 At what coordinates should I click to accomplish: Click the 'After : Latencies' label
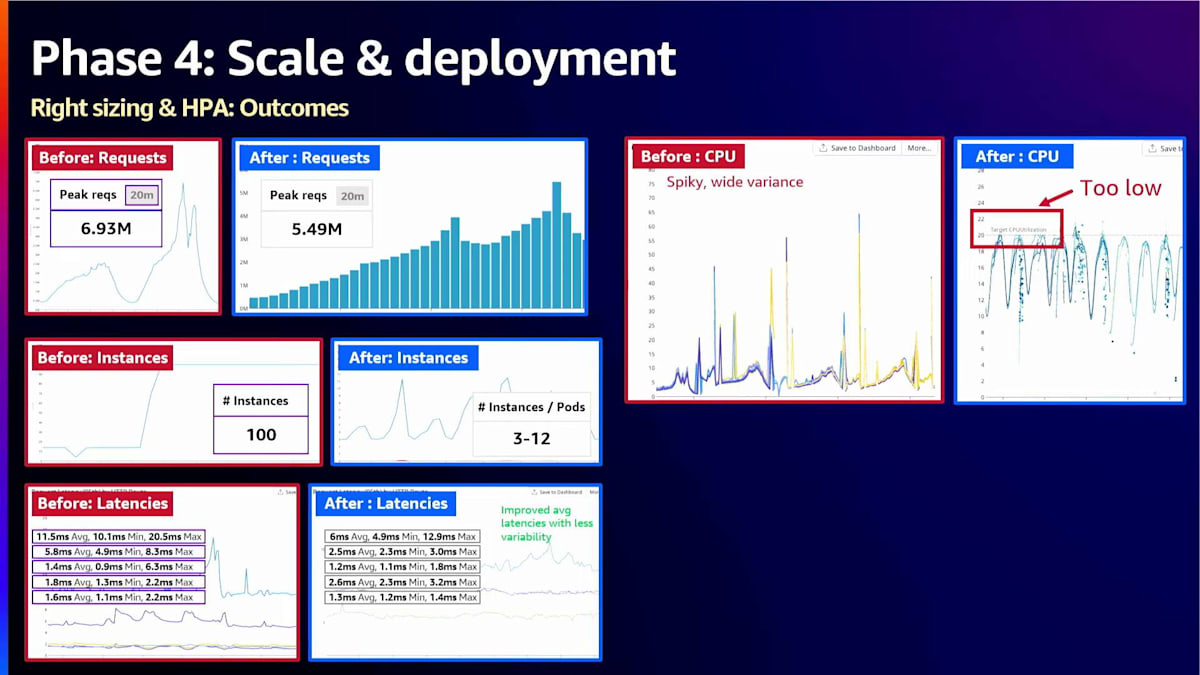[x=387, y=503]
